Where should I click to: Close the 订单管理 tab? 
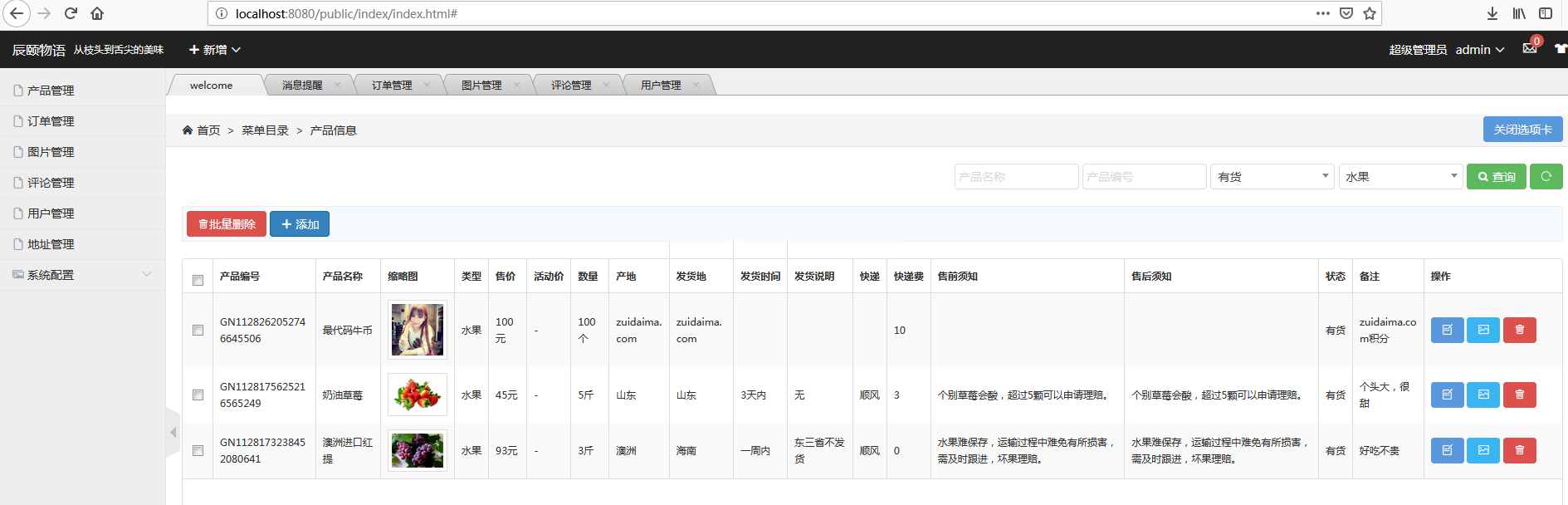427,85
